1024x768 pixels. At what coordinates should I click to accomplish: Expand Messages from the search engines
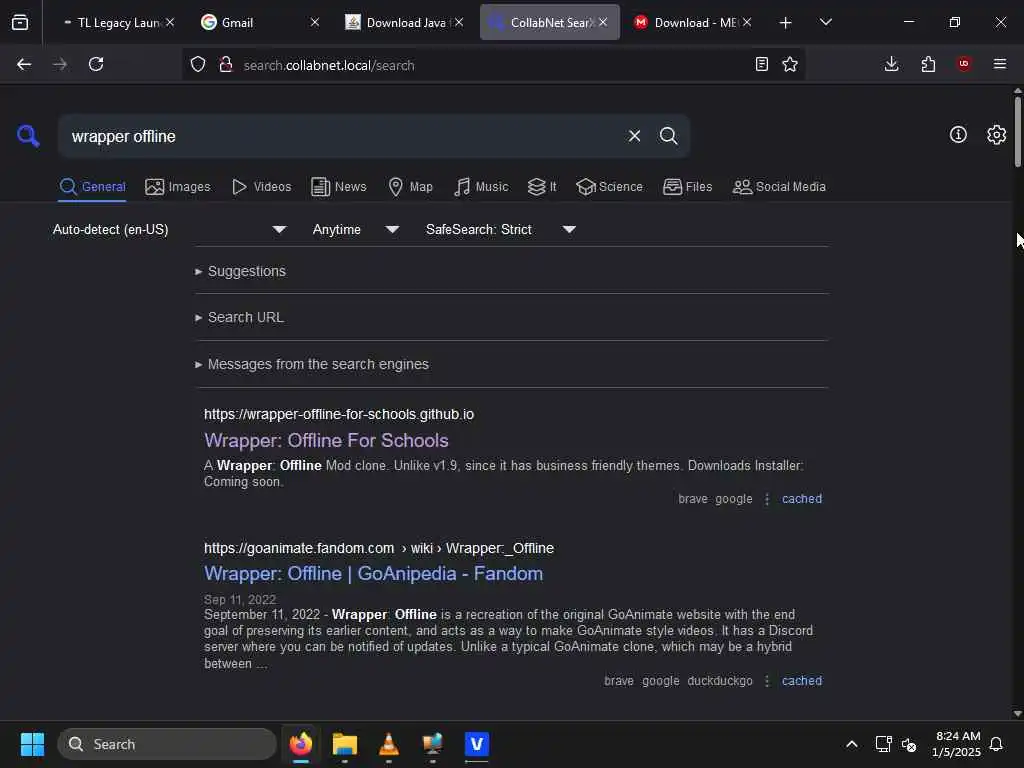312,364
